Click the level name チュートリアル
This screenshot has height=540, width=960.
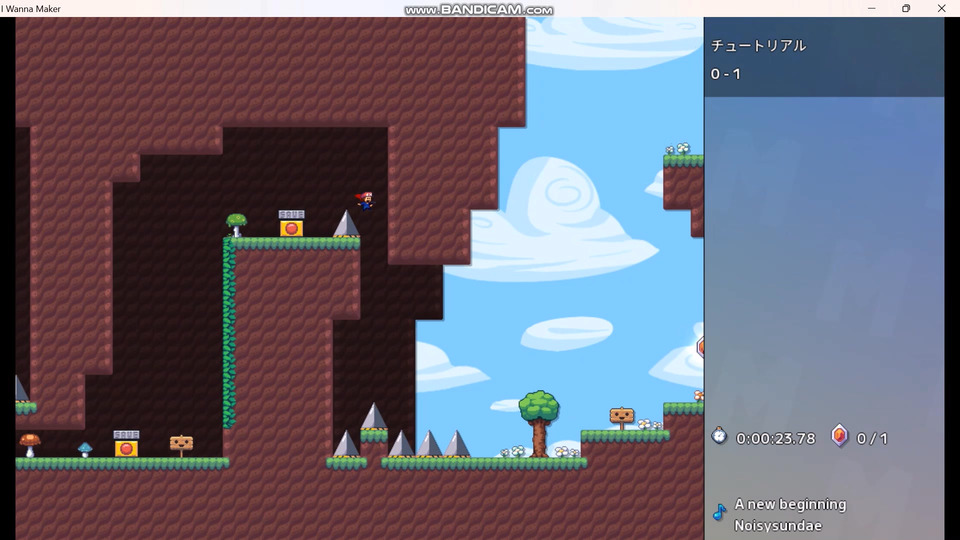click(x=758, y=45)
